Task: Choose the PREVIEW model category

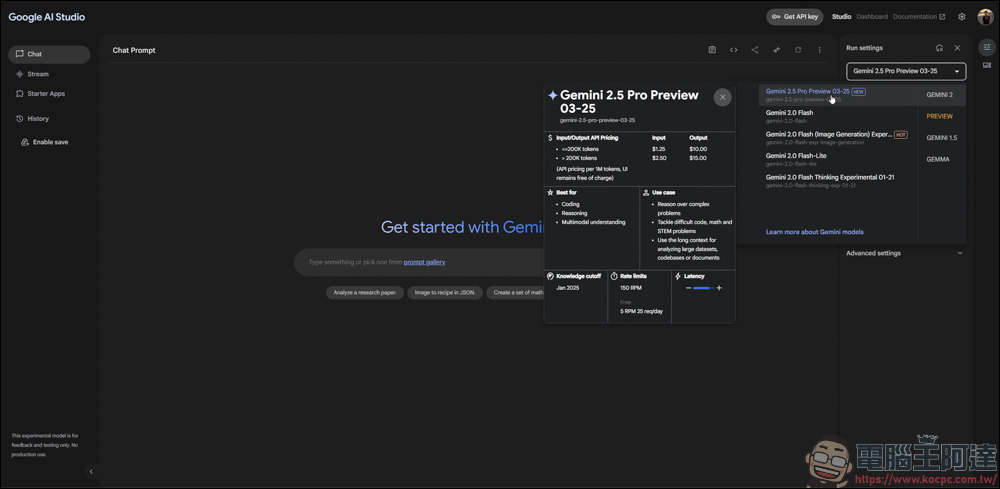Action: tap(941, 116)
